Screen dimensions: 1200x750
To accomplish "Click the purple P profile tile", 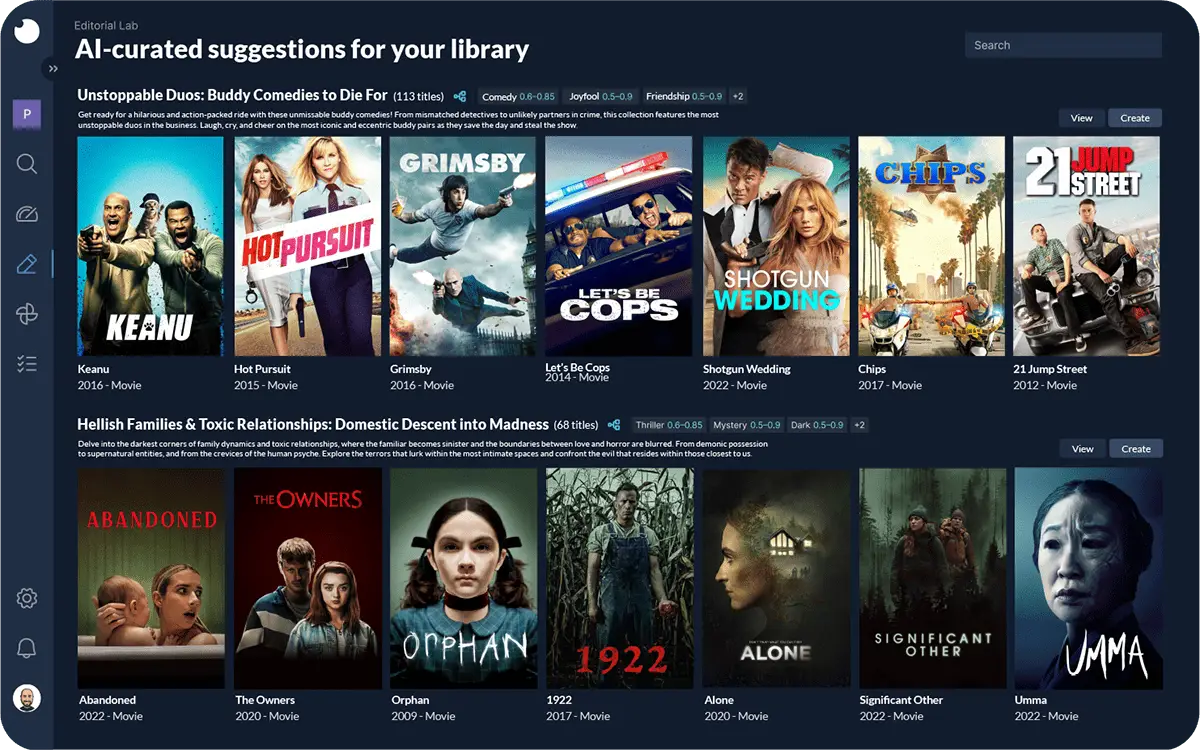I will tap(27, 114).
